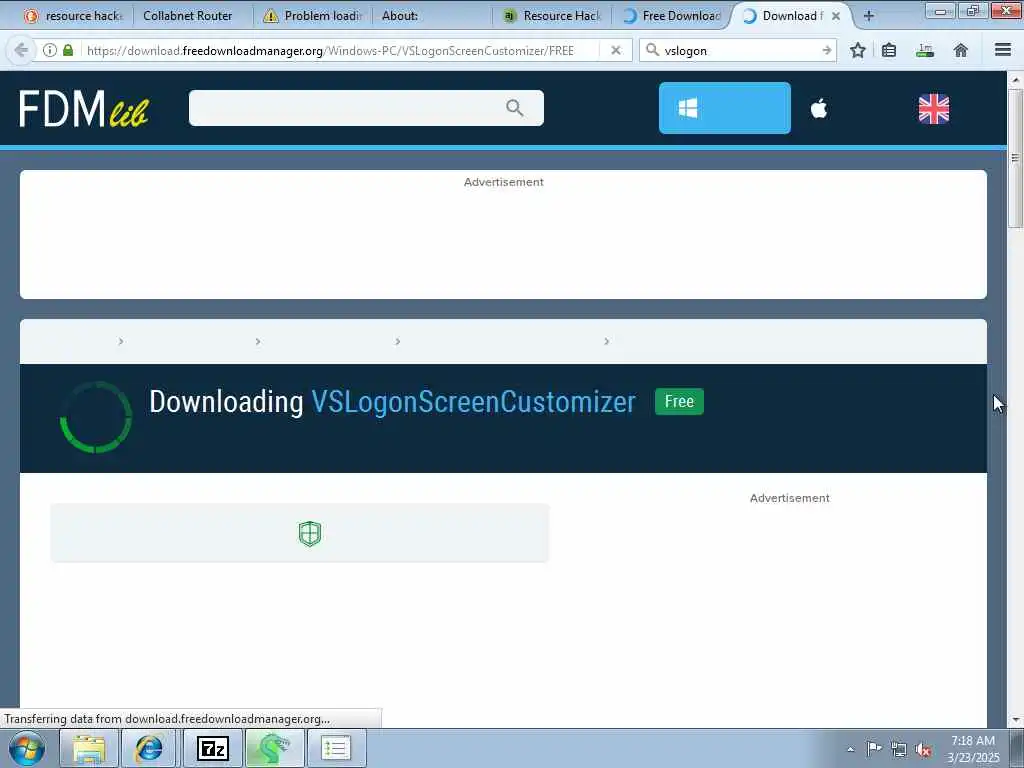Click the FDM lib logo
Viewport: 1024px width, 768px height.
[84, 108]
